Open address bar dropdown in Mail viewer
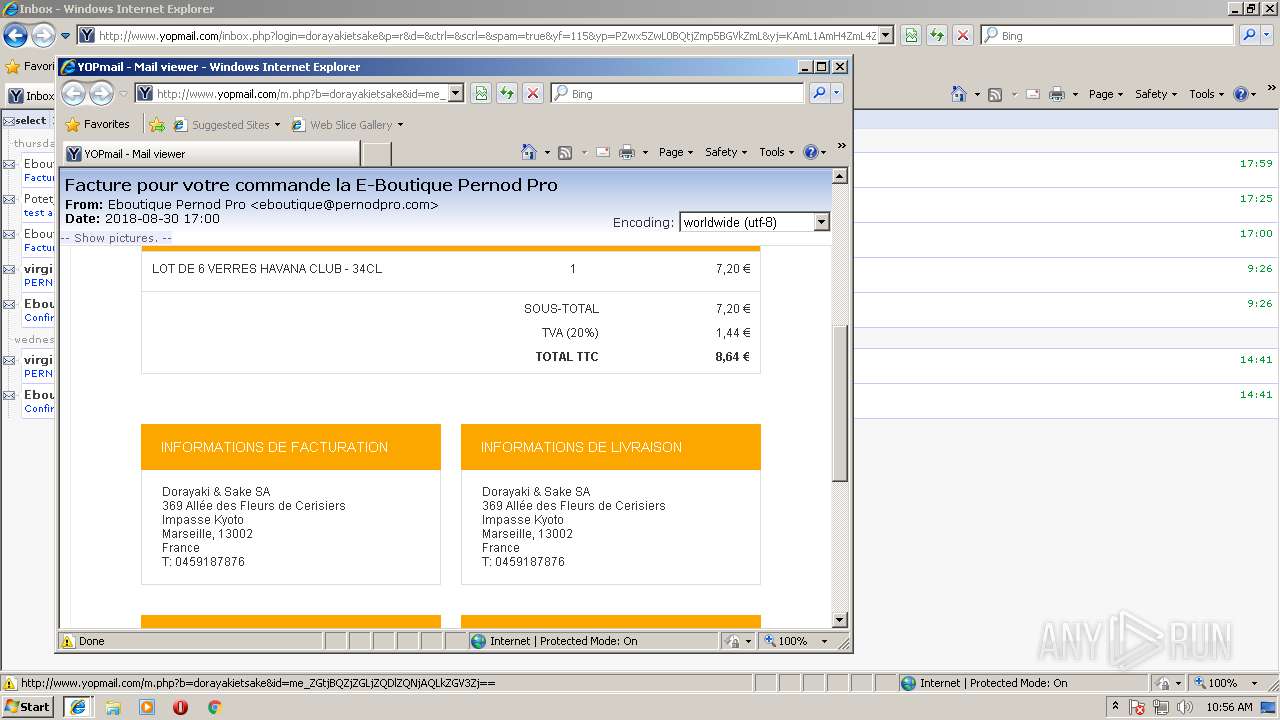This screenshot has height=720, width=1280. pos(456,93)
